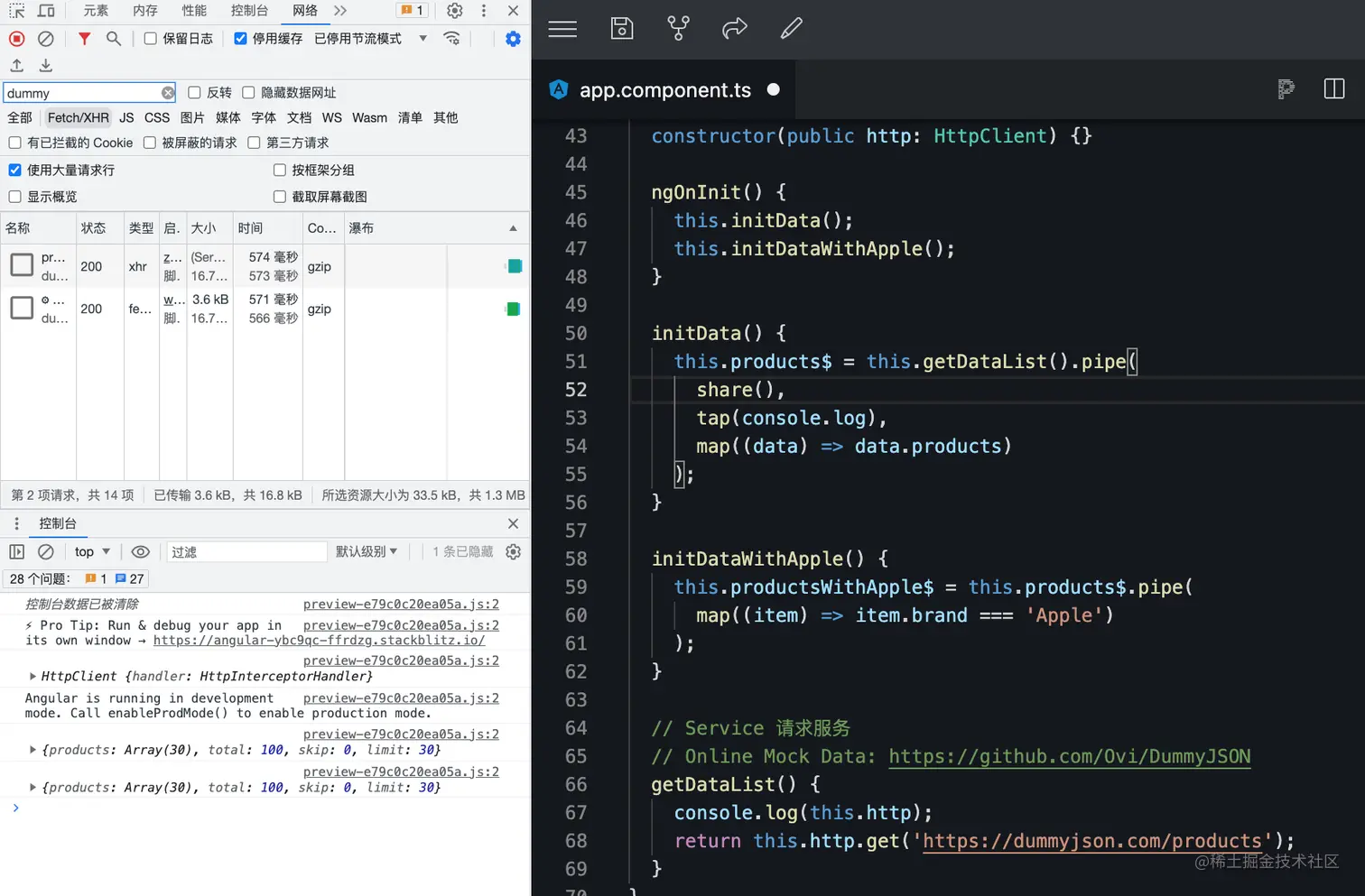
Task: Open blue network settings gear
Action: pyautogui.click(x=513, y=39)
